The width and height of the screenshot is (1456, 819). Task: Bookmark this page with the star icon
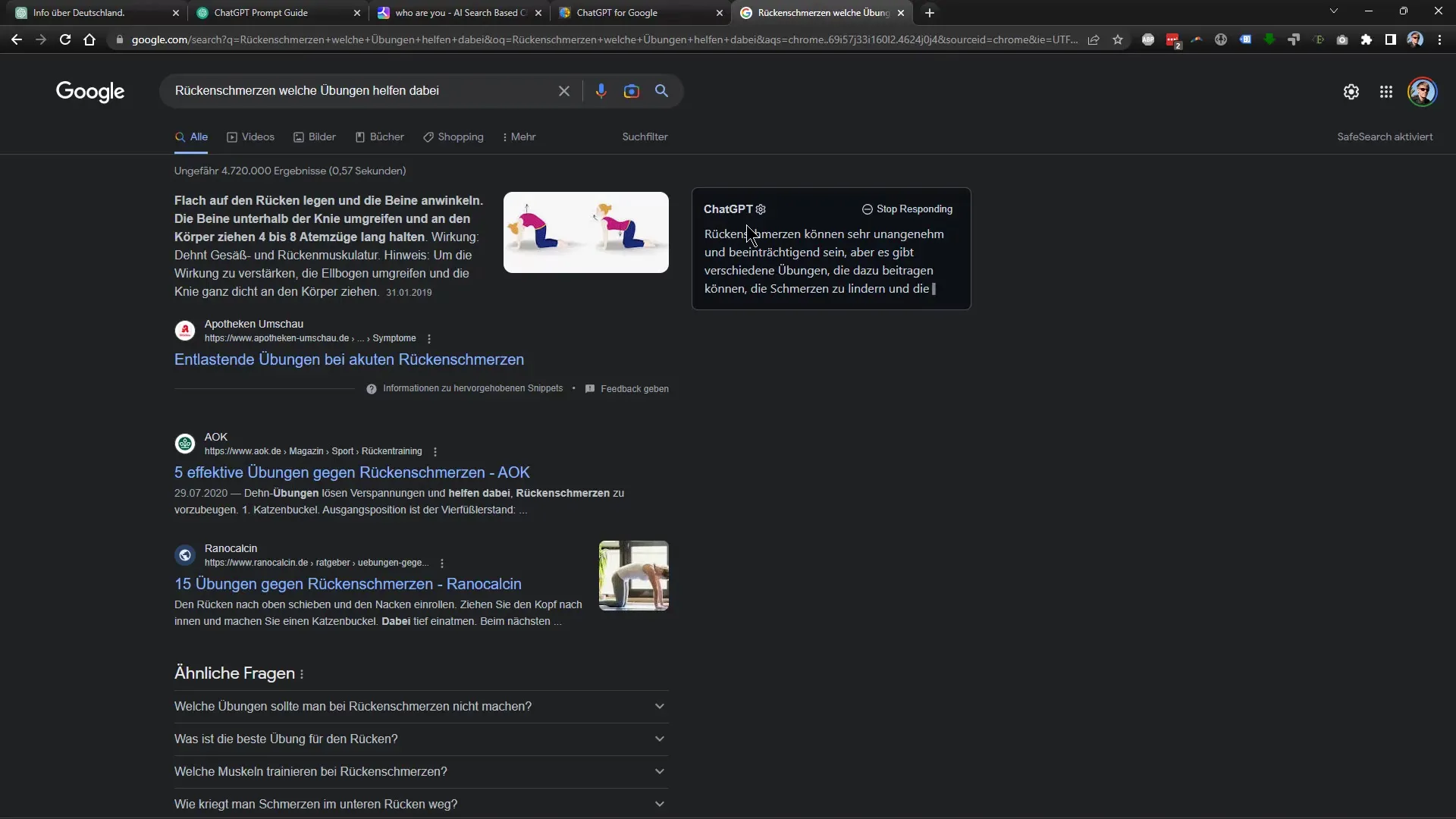[1118, 39]
